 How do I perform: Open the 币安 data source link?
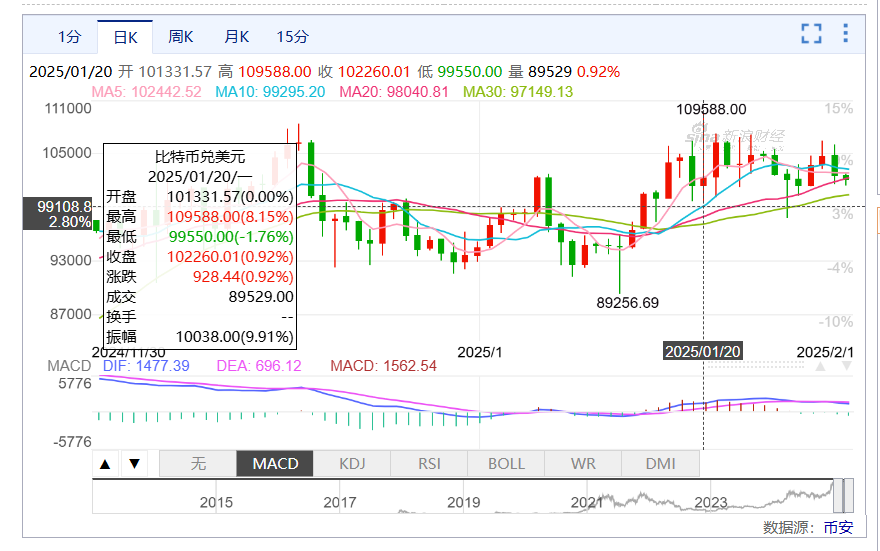tap(838, 527)
